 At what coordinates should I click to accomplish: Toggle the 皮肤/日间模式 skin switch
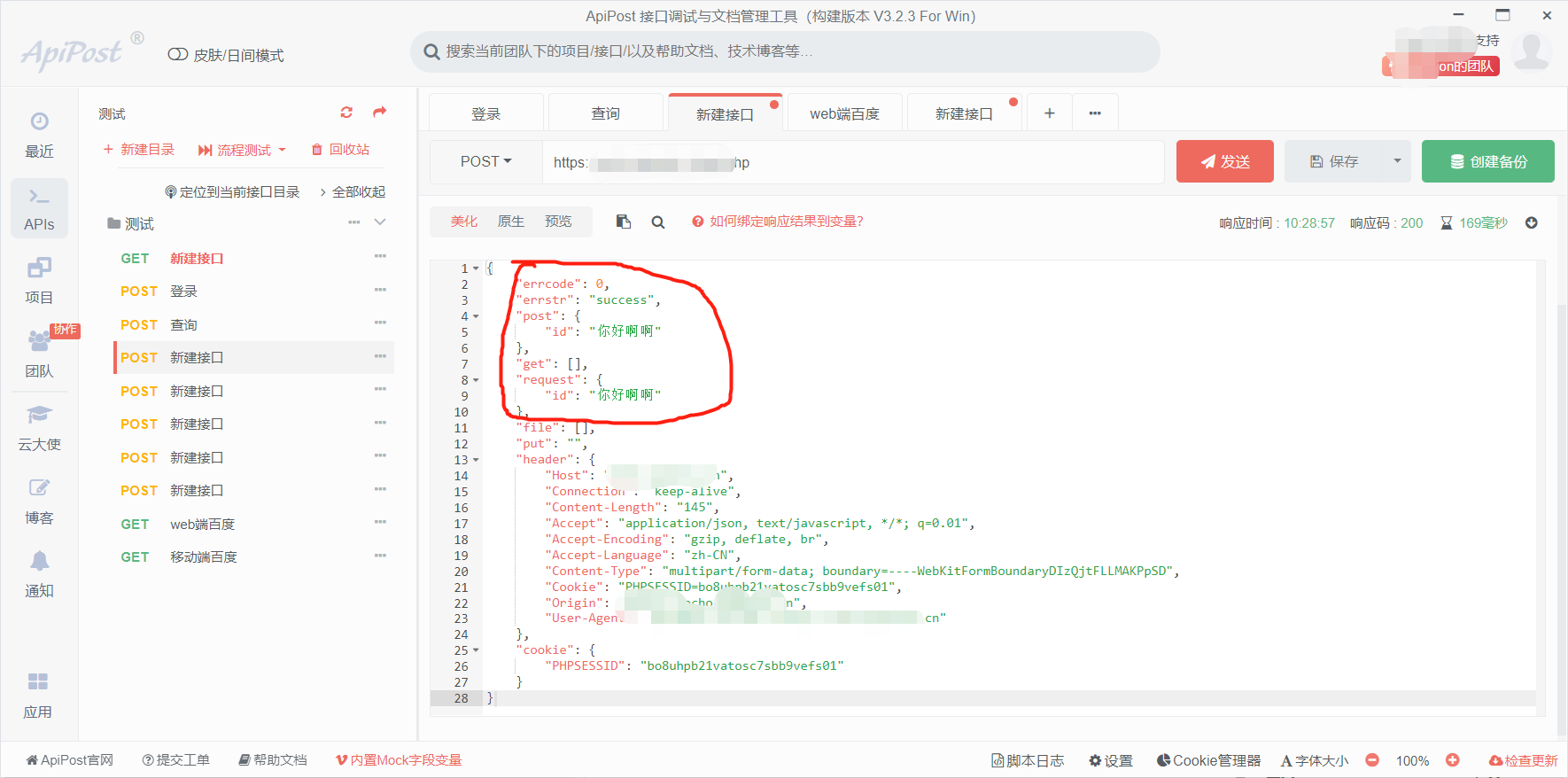[177, 54]
